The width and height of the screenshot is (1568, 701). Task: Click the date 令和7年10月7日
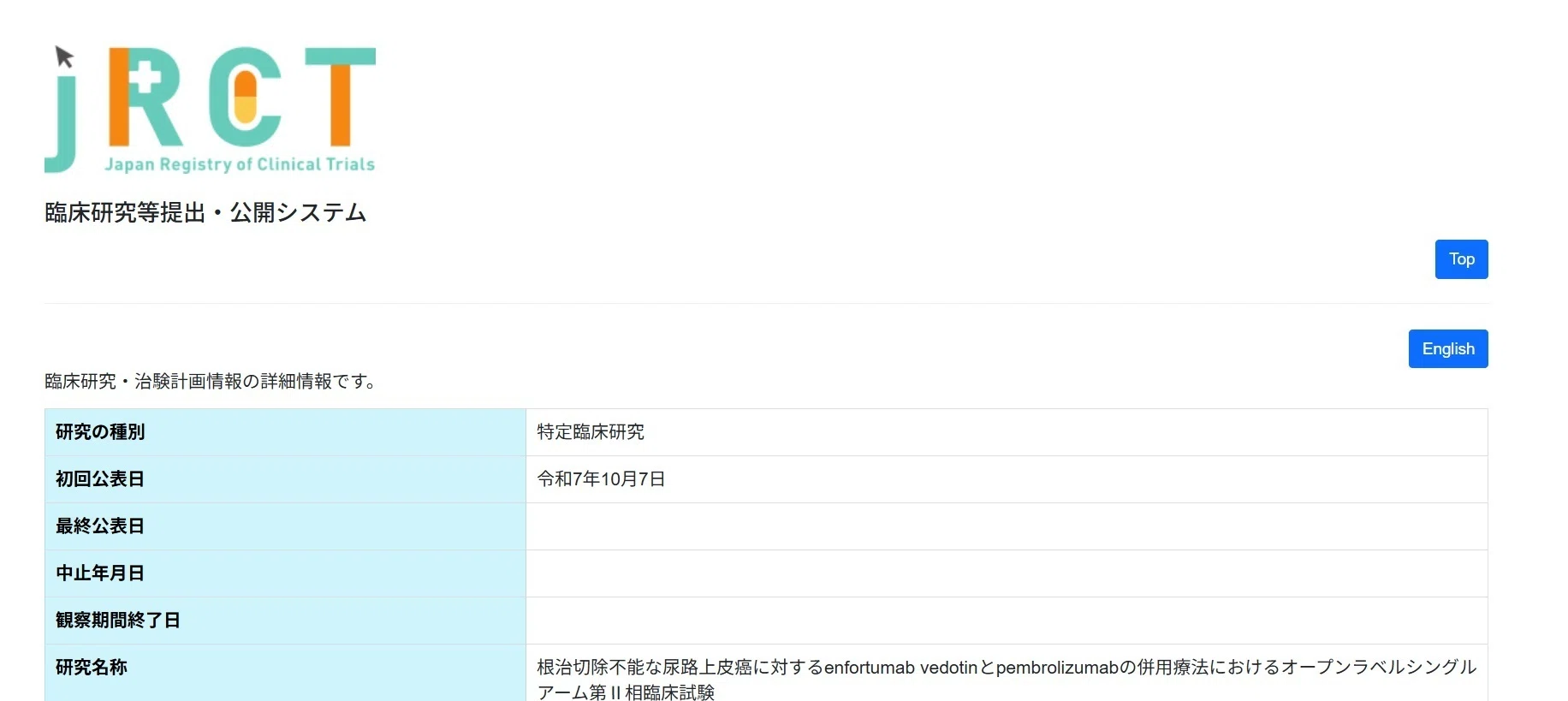click(601, 479)
